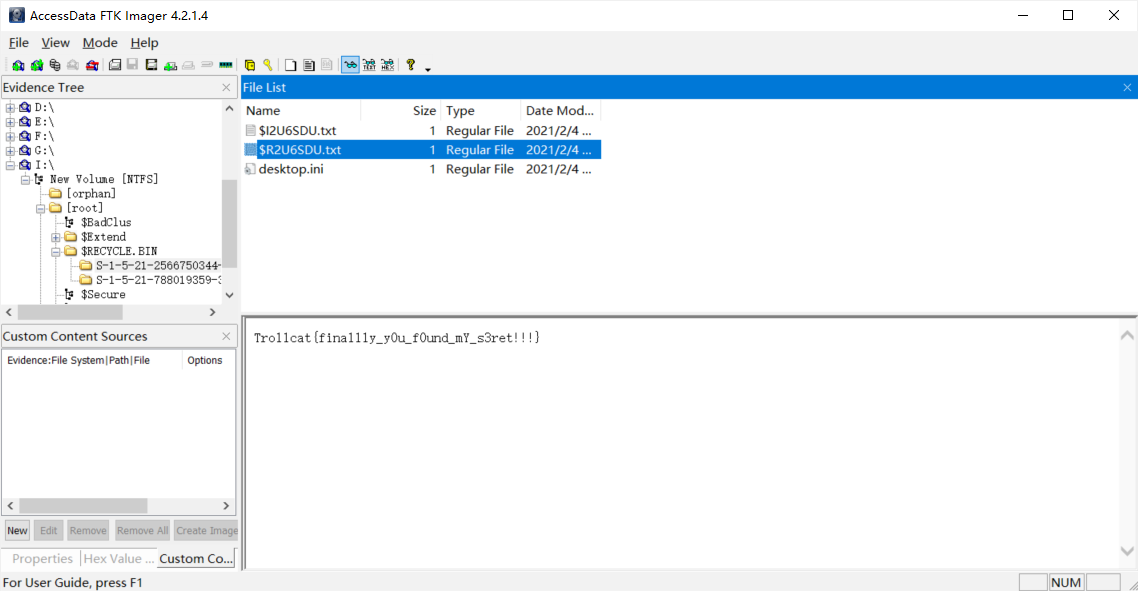Click the Remove All Evidence Items icon
The image size is (1138, 591).
92,65
